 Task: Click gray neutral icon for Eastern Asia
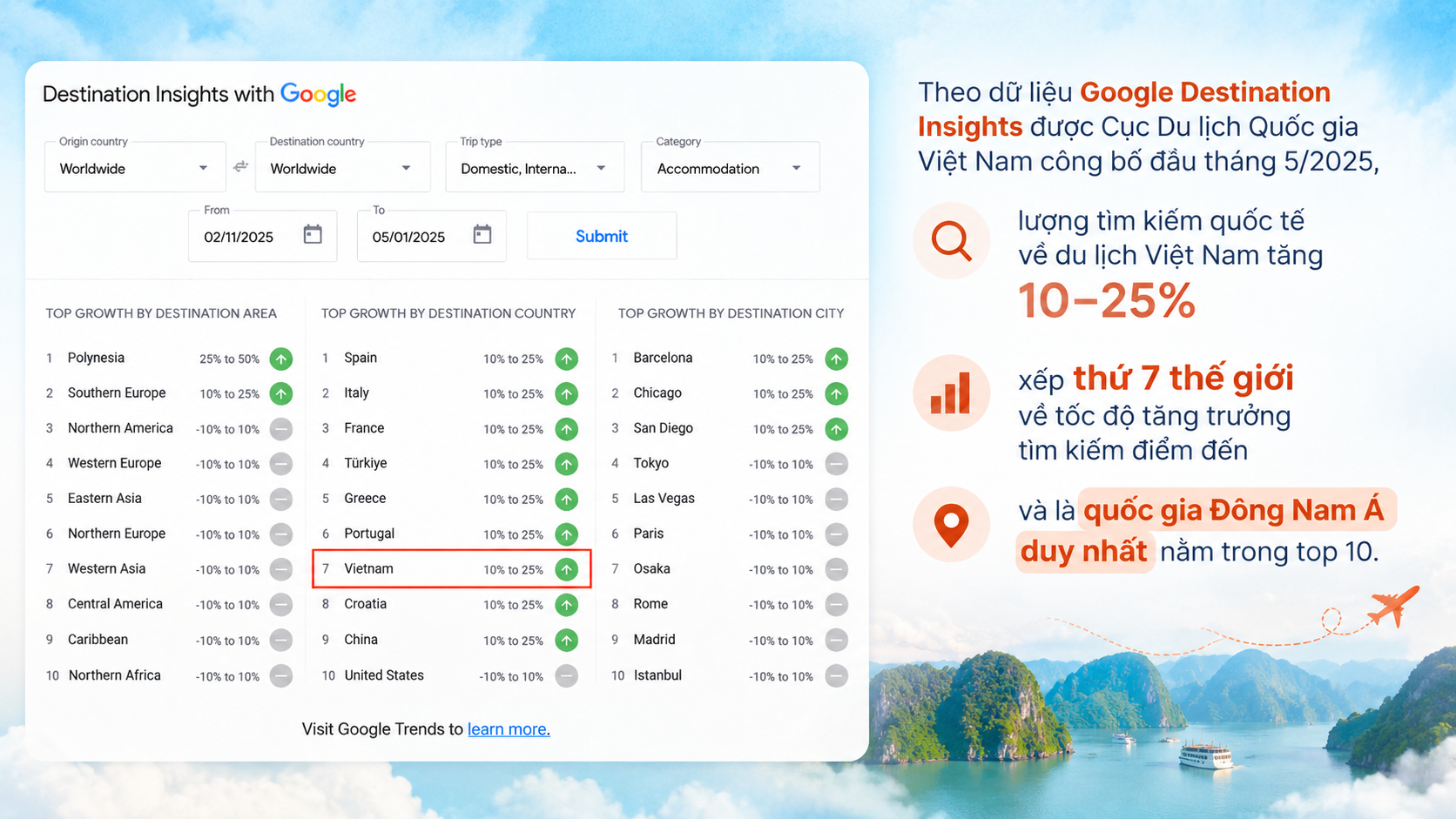[x=280, y=500]
